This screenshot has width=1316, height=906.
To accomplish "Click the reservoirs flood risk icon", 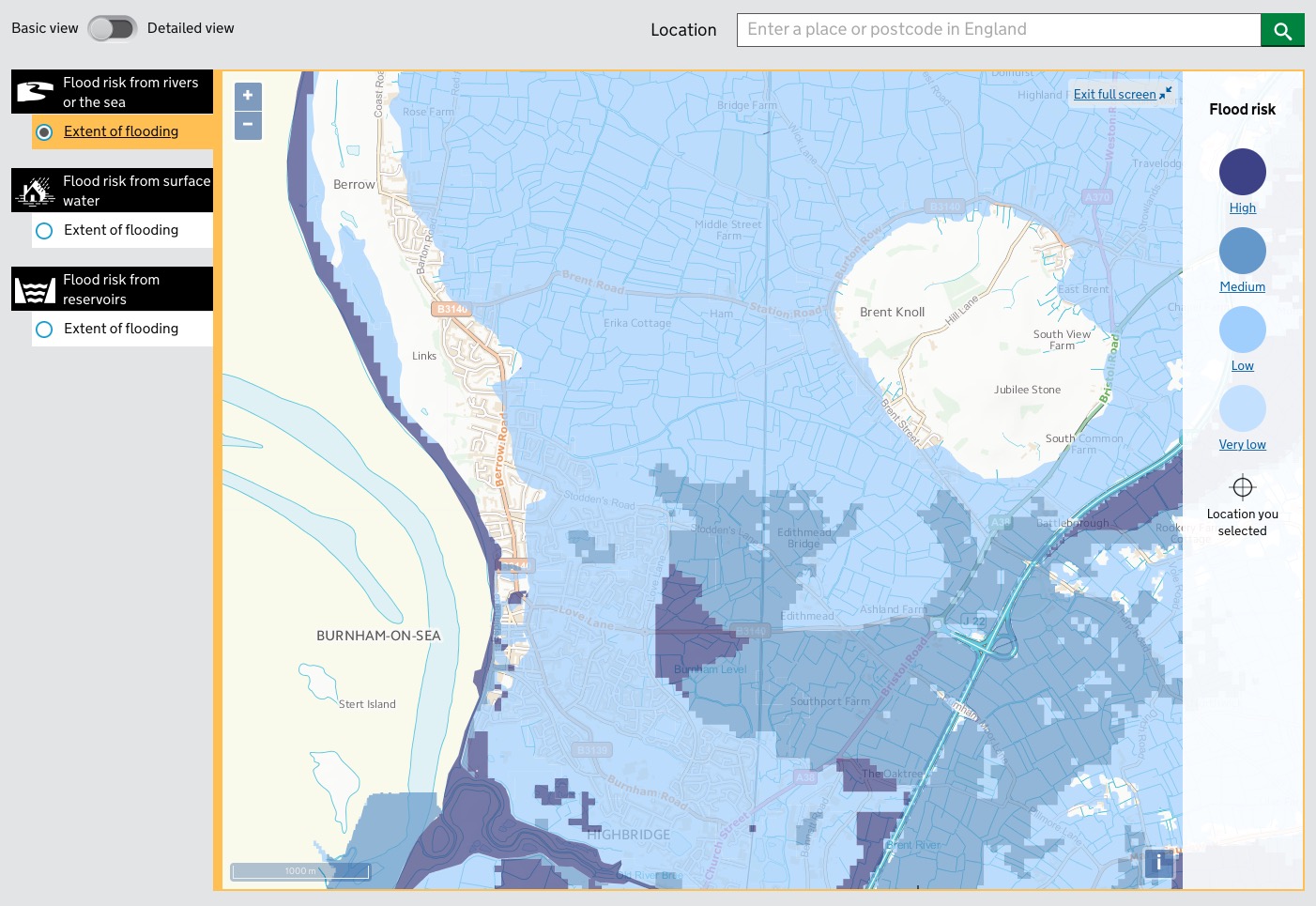I will pyautogui.click(x=35, y=289).
